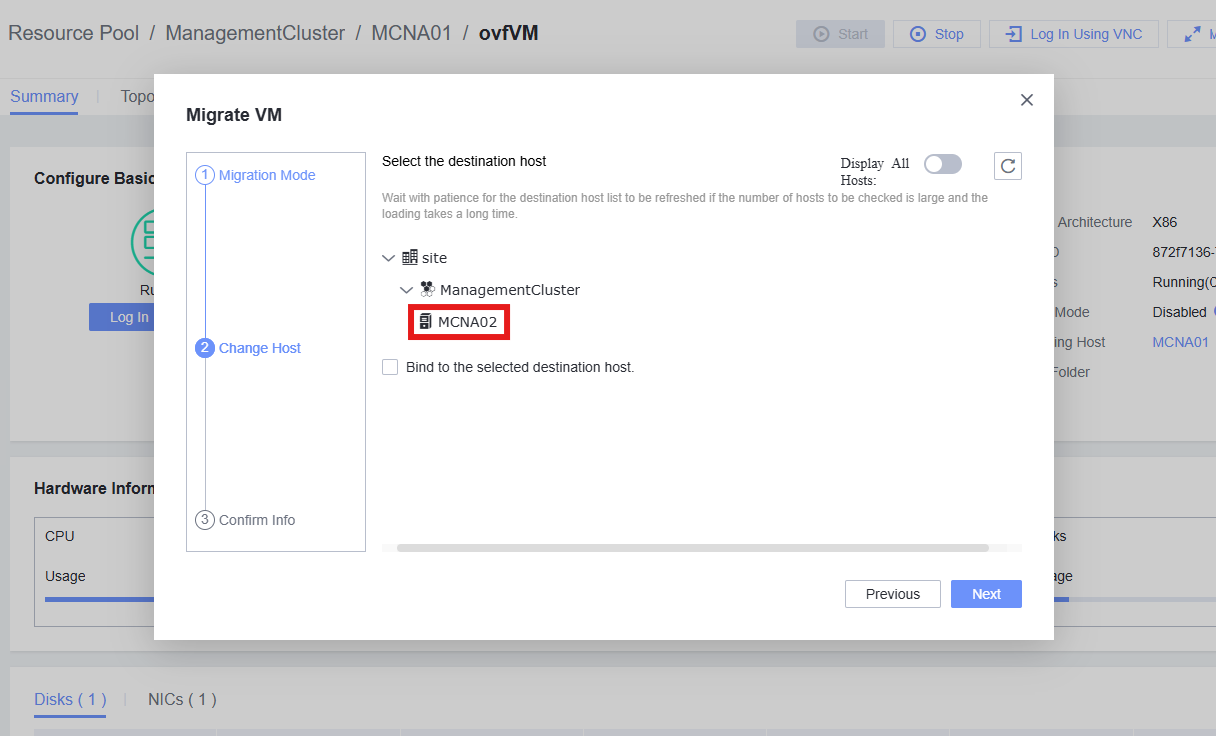The width and height of the screenshot is (1216, 736).
Task: Collapse the ManagementCluster tree node
Action: [x=406, y=289]
